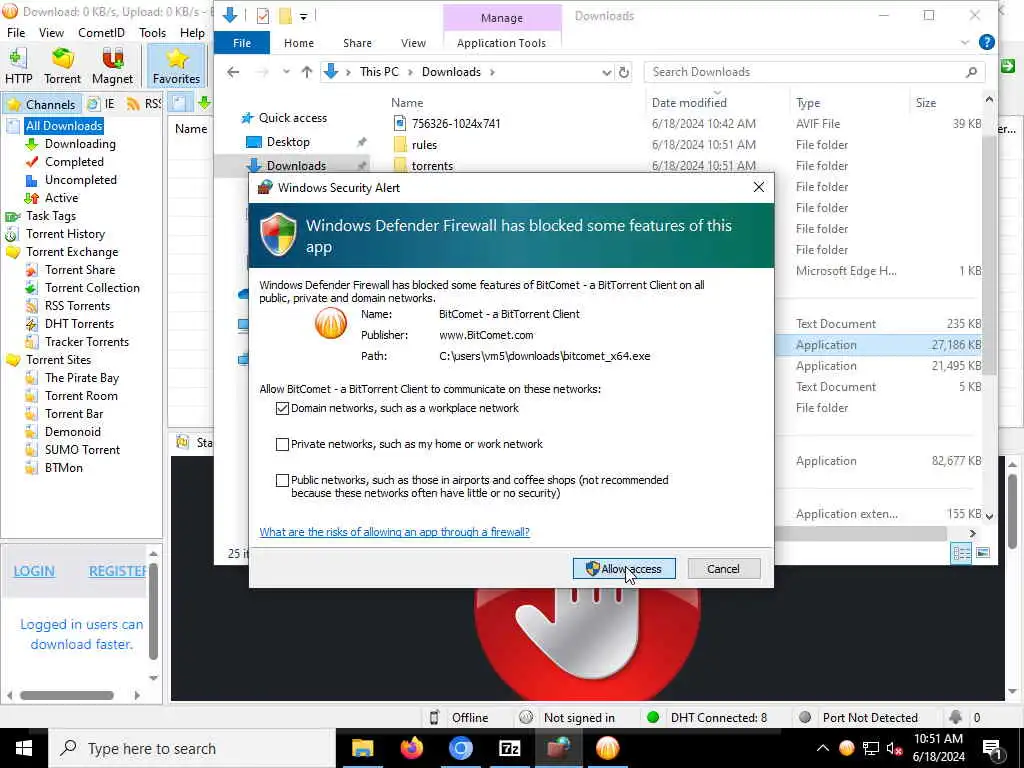Show hidden system tray icons chevron
The width and height of the screenshot is (1024, 768).
(823, 748)
